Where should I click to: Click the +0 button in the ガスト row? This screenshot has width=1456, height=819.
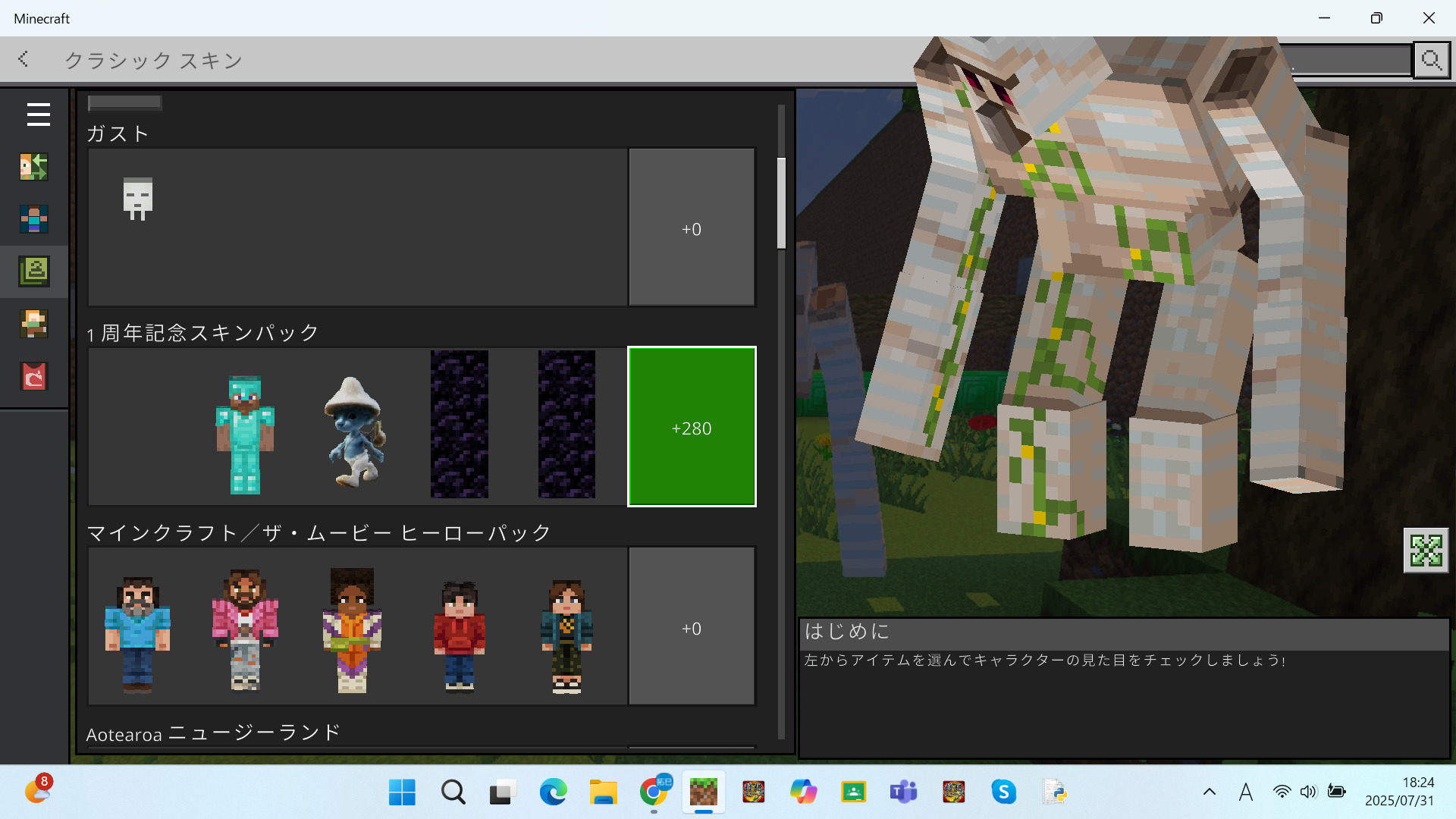[692, 227]
